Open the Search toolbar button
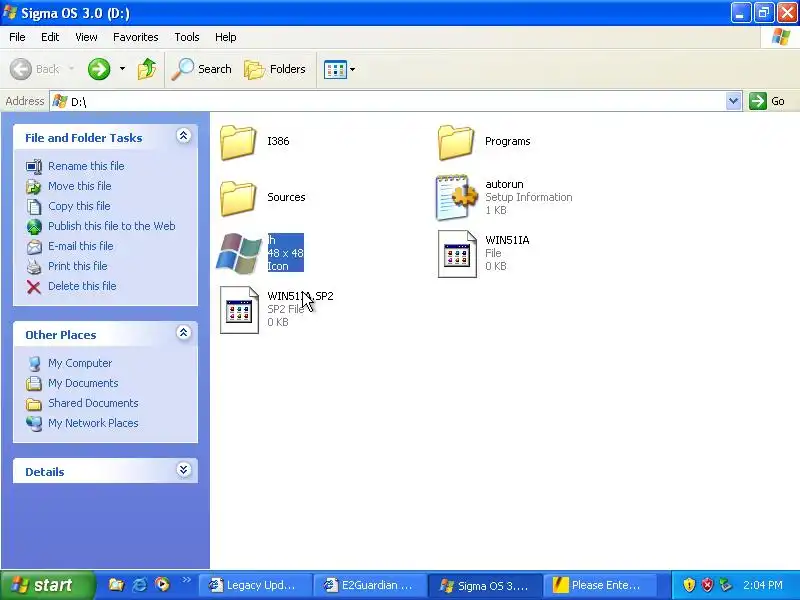The image size is (800, 600). coord(202,69)
